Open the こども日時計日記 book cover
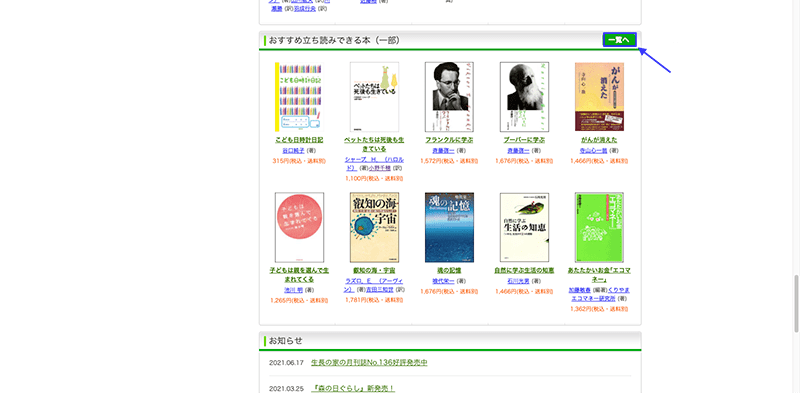The height and width of the screenshot is (393, 800). (x=299, y=97)
